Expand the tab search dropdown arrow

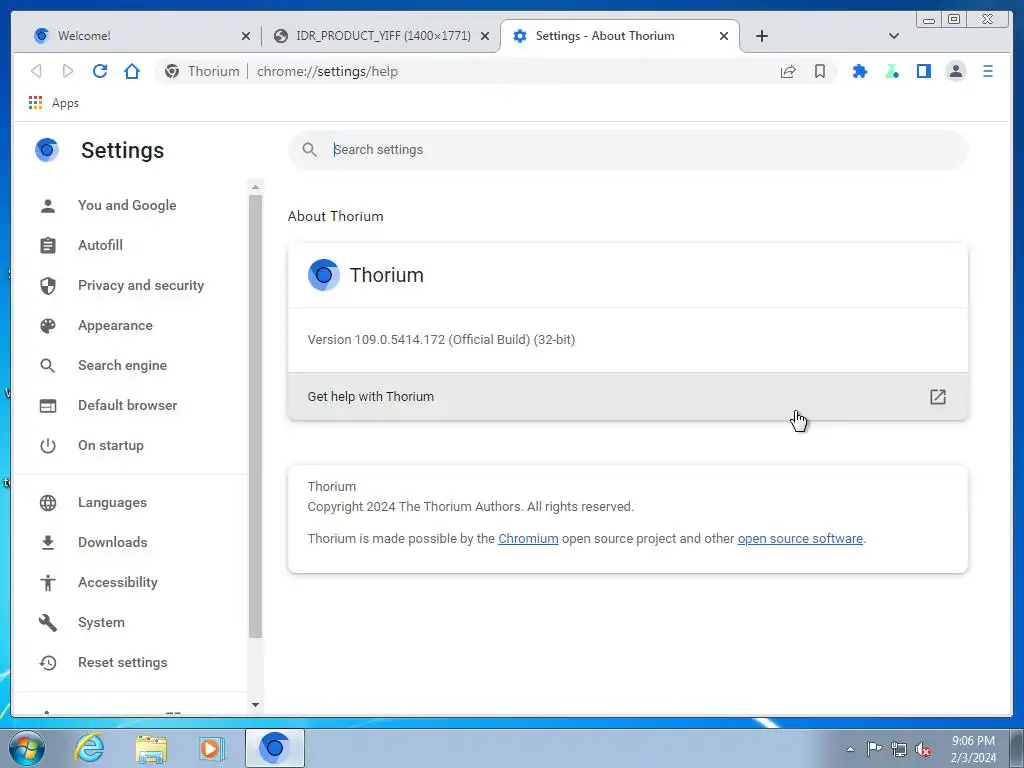coord(894,36)
